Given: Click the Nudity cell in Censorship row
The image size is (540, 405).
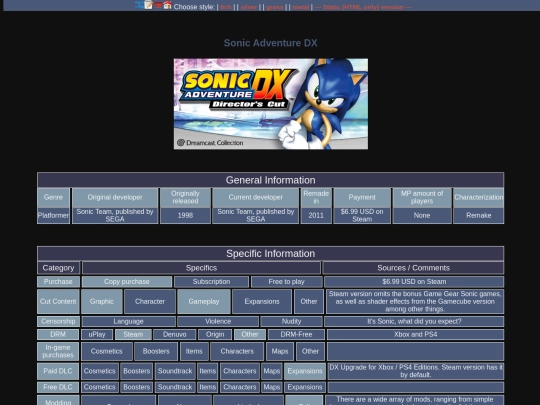Looking at the screenshot, I should click(x=291, y=321).
